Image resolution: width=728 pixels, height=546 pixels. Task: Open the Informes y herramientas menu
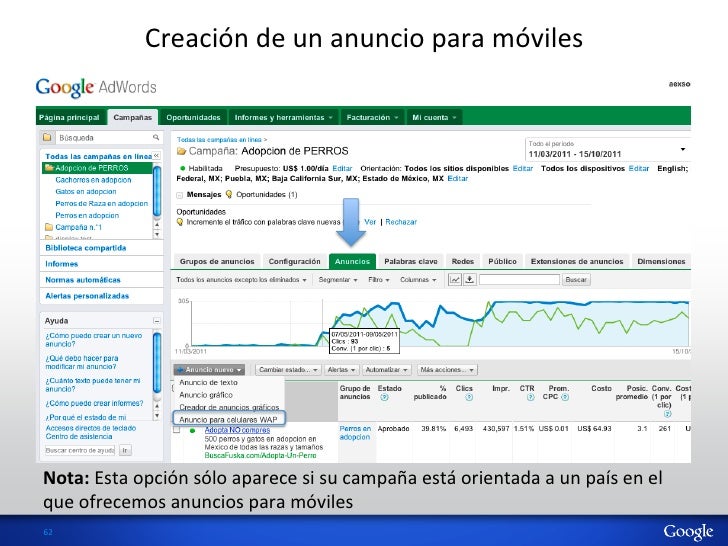pyautogui.click(x=284, y=117)
